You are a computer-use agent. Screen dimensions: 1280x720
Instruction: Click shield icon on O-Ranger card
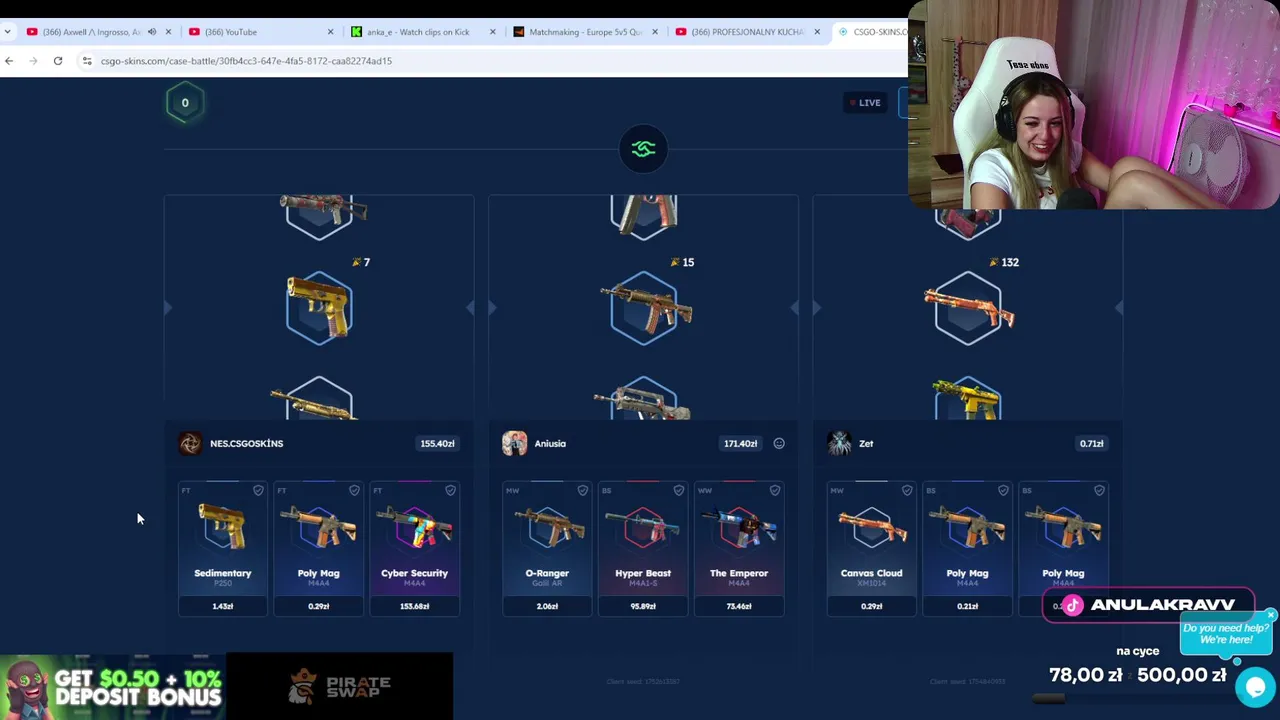point(582,490)
